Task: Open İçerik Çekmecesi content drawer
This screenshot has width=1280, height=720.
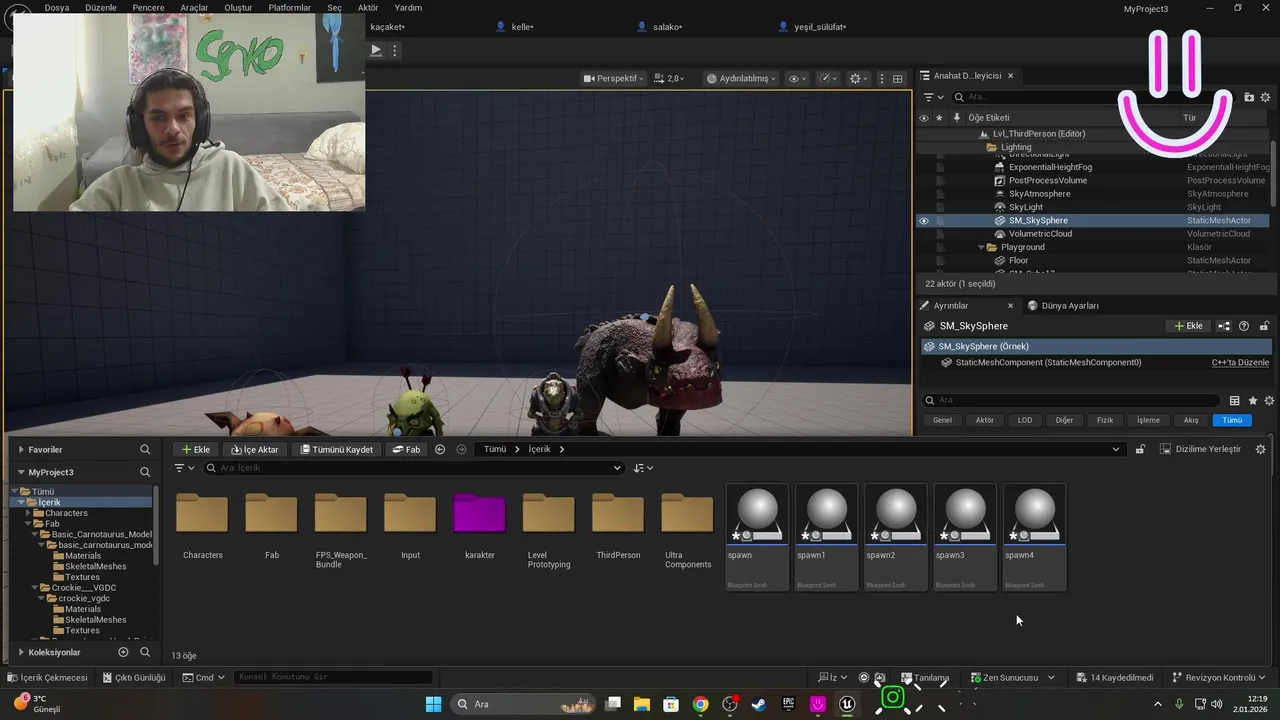Action: (47, 678)
